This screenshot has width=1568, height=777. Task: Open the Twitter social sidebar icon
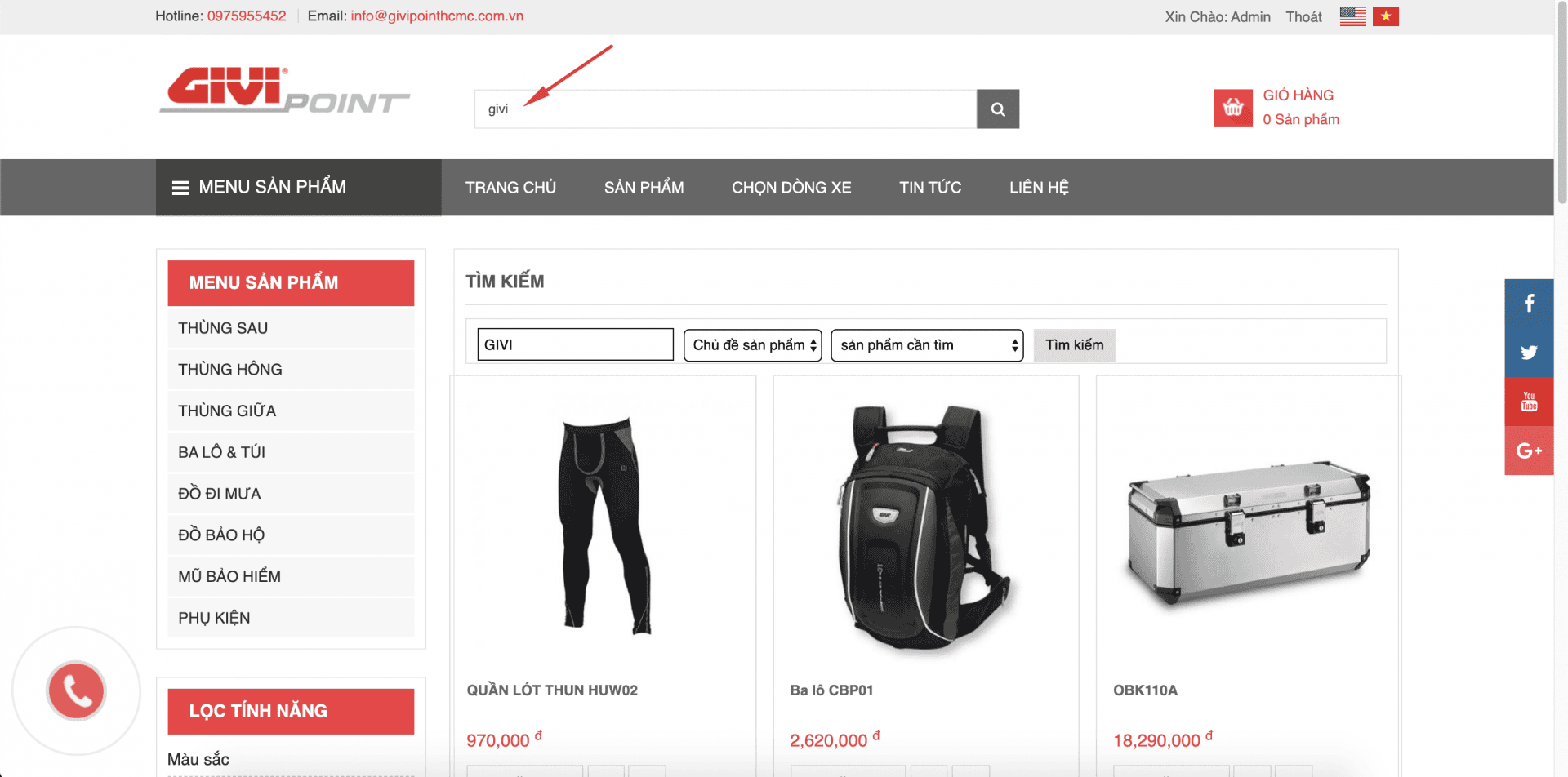[1529, 353]
